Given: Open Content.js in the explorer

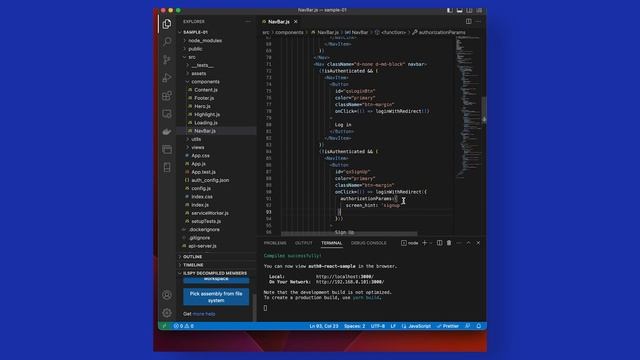Looking at the screenshot, I should click(x=206, y=90).
